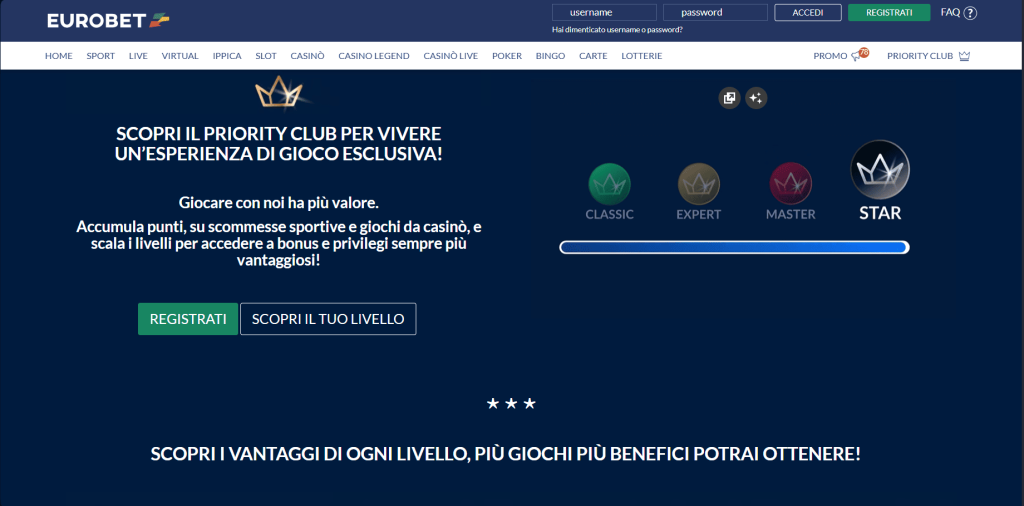Open the PRIORITY CLUB link
The width and height of the screenshot is (1024, 506).
920,56
